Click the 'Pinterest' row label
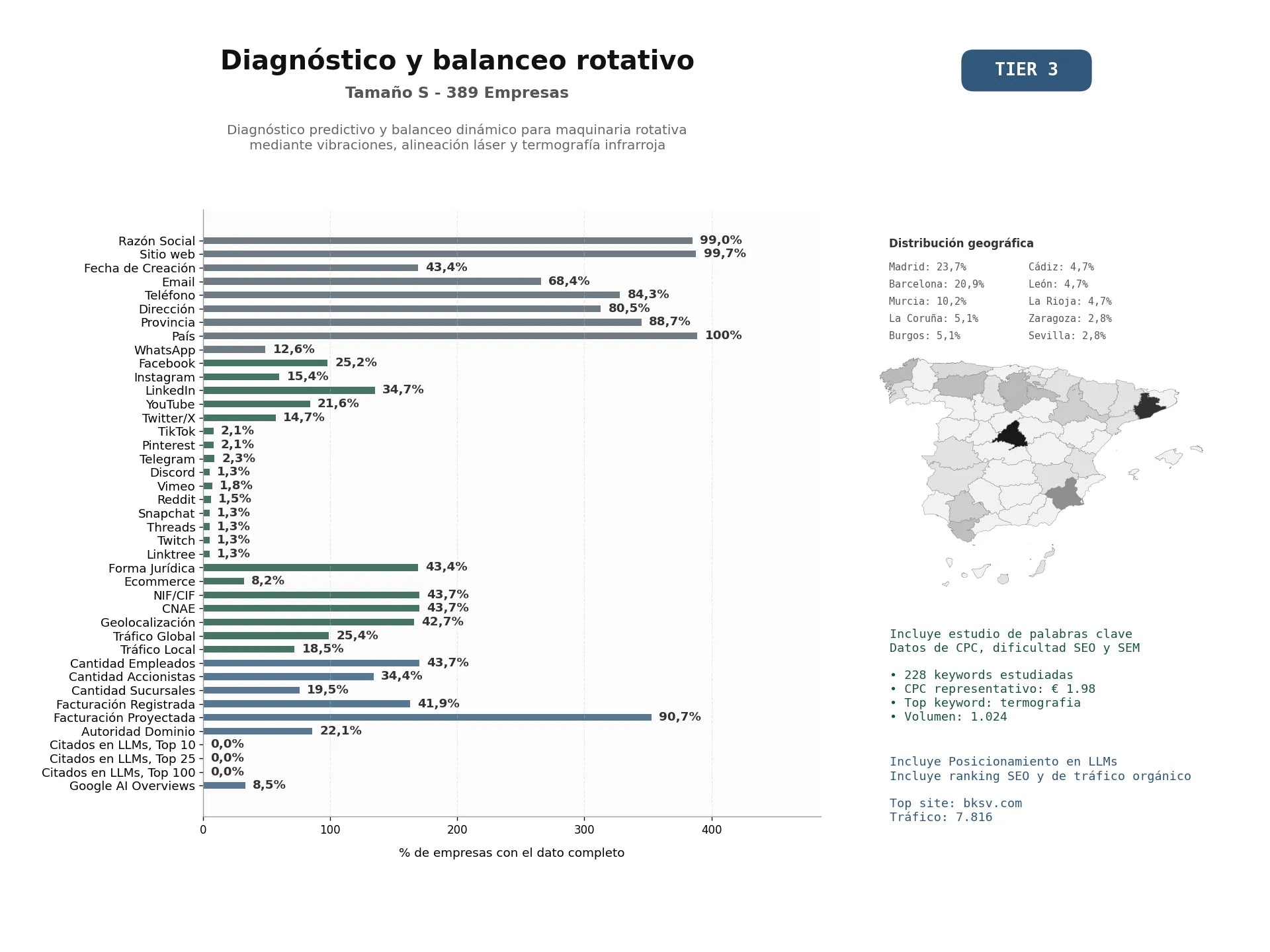The image size is (1270, 952). (x=169, y=446)
